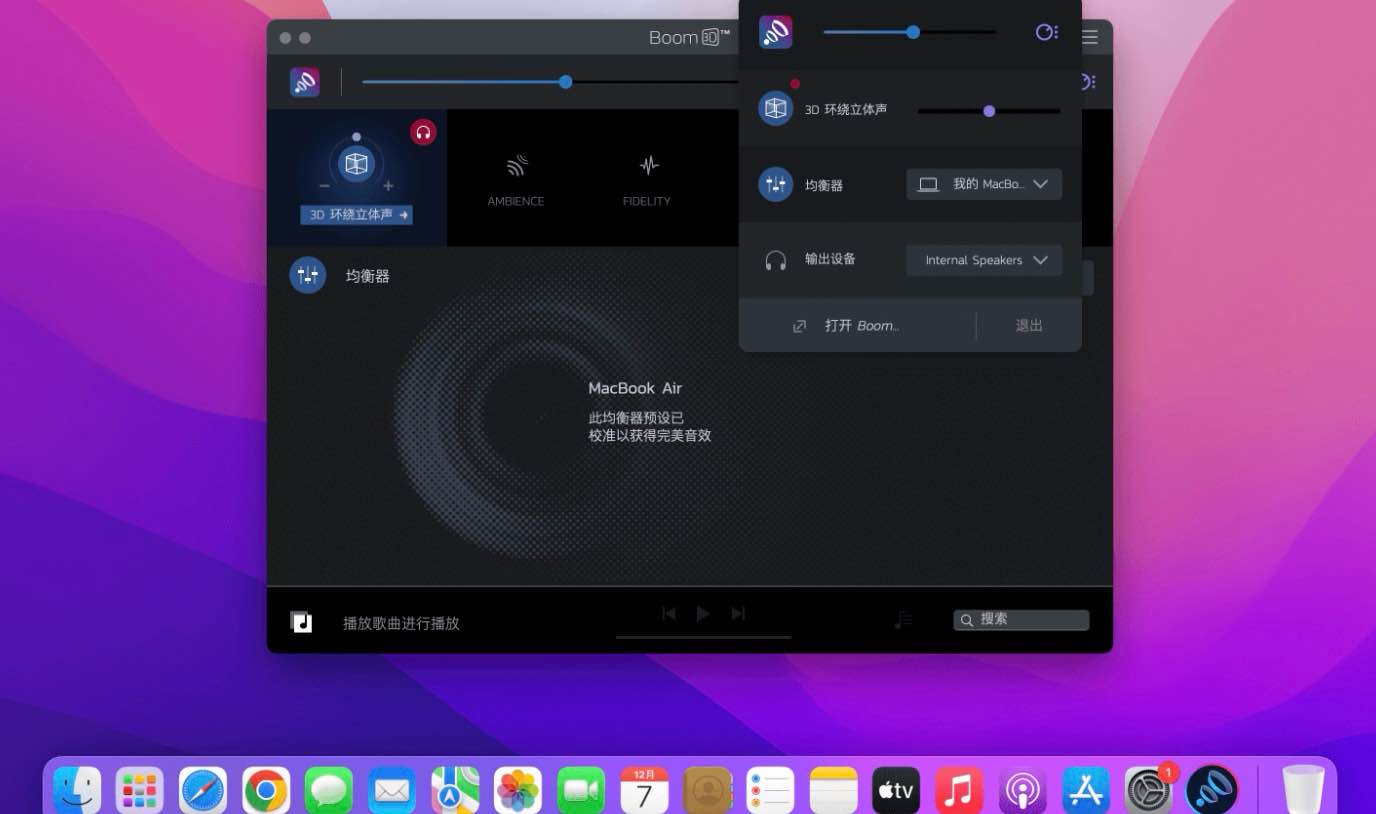Viewport: 1376px width, 814px height.
Task: Click the app volume controller icon in popup
Action: coord(1046,32)
